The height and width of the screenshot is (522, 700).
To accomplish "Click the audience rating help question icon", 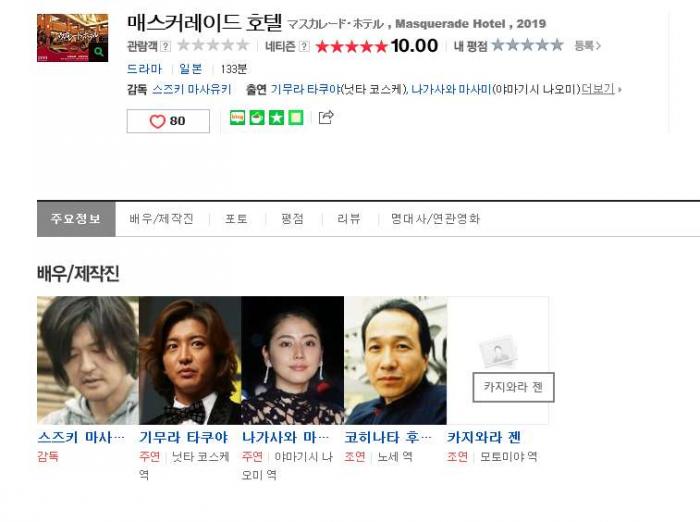I will [165, 46].
